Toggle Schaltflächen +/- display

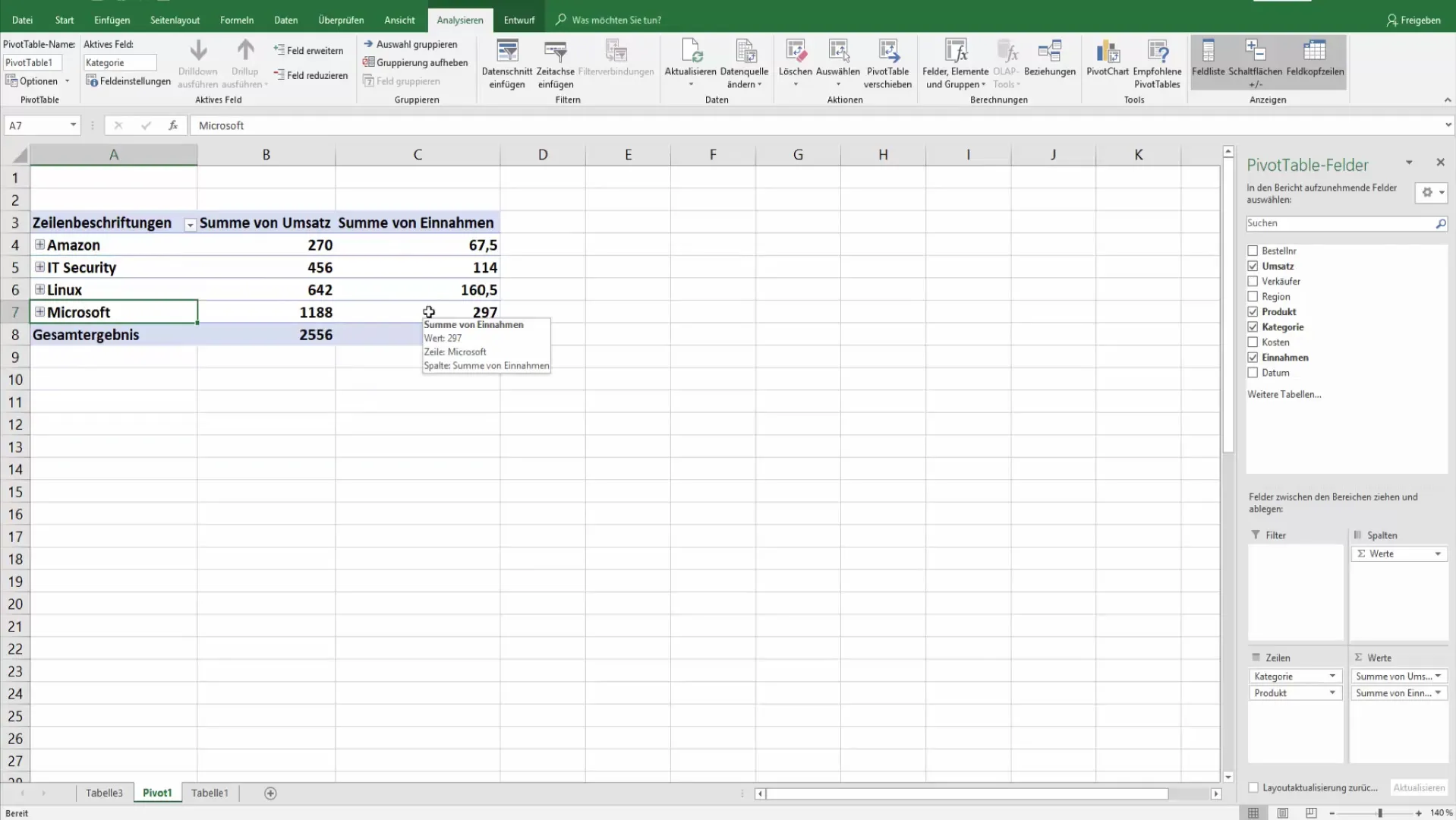(1255, 64)
